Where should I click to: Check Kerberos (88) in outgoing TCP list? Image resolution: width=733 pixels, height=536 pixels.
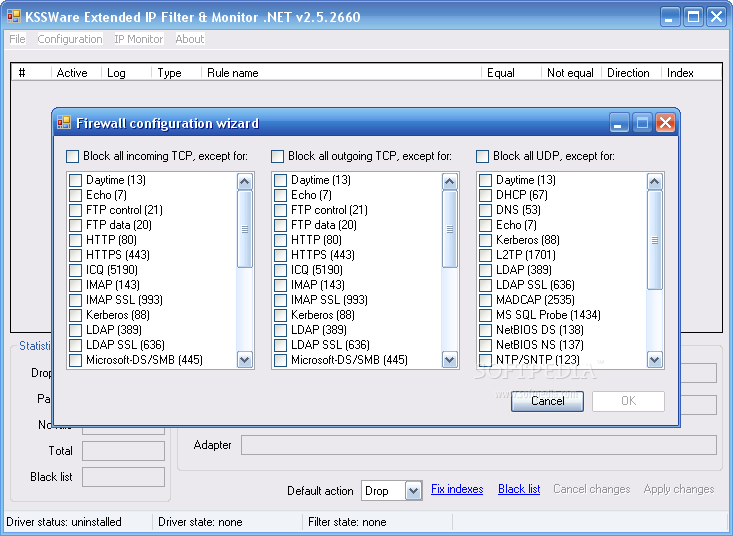pos(280,315)
